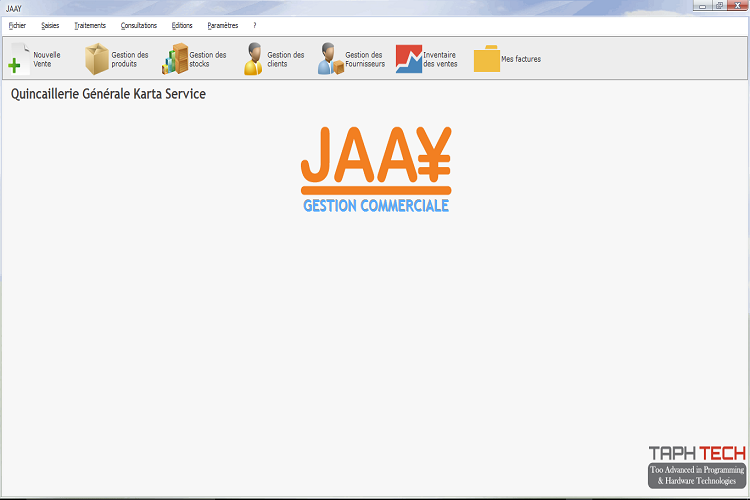Expand the Traitements menu
Image resolution: width=750 pixels, height=500 pixels.
click(x=90, y=25)
